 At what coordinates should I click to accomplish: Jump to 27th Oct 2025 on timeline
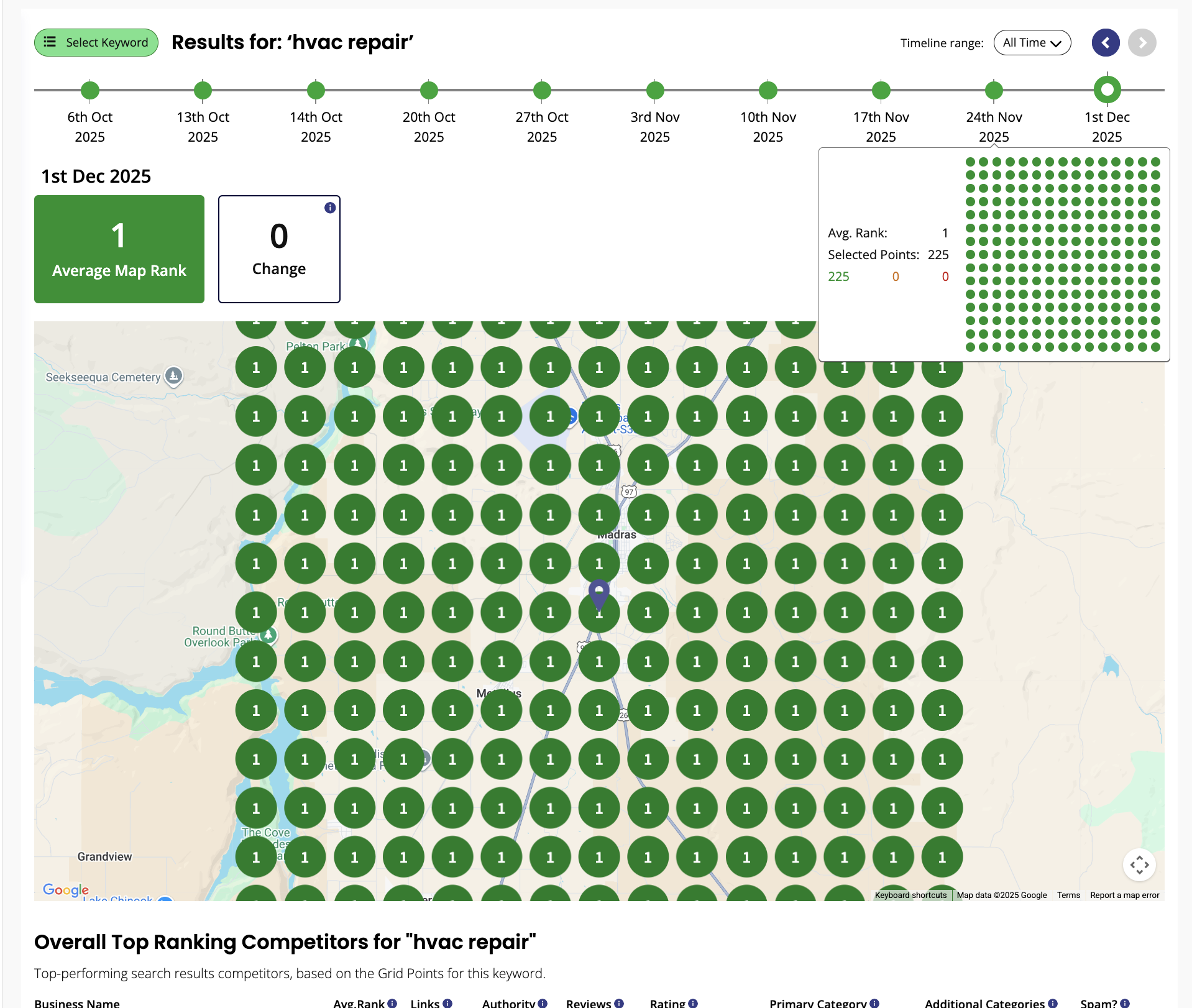(542, 90)
